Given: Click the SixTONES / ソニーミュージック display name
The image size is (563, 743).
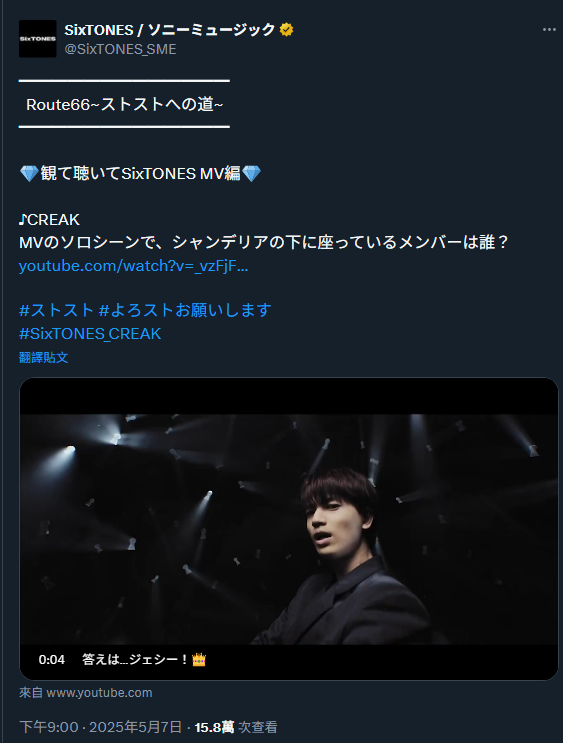Looking at the screenshot, I should click(x=169, y=30).
